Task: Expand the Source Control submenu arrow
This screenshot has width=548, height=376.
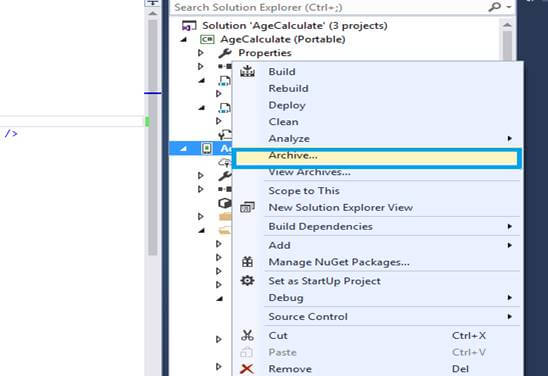Action: tap(510, 317)
